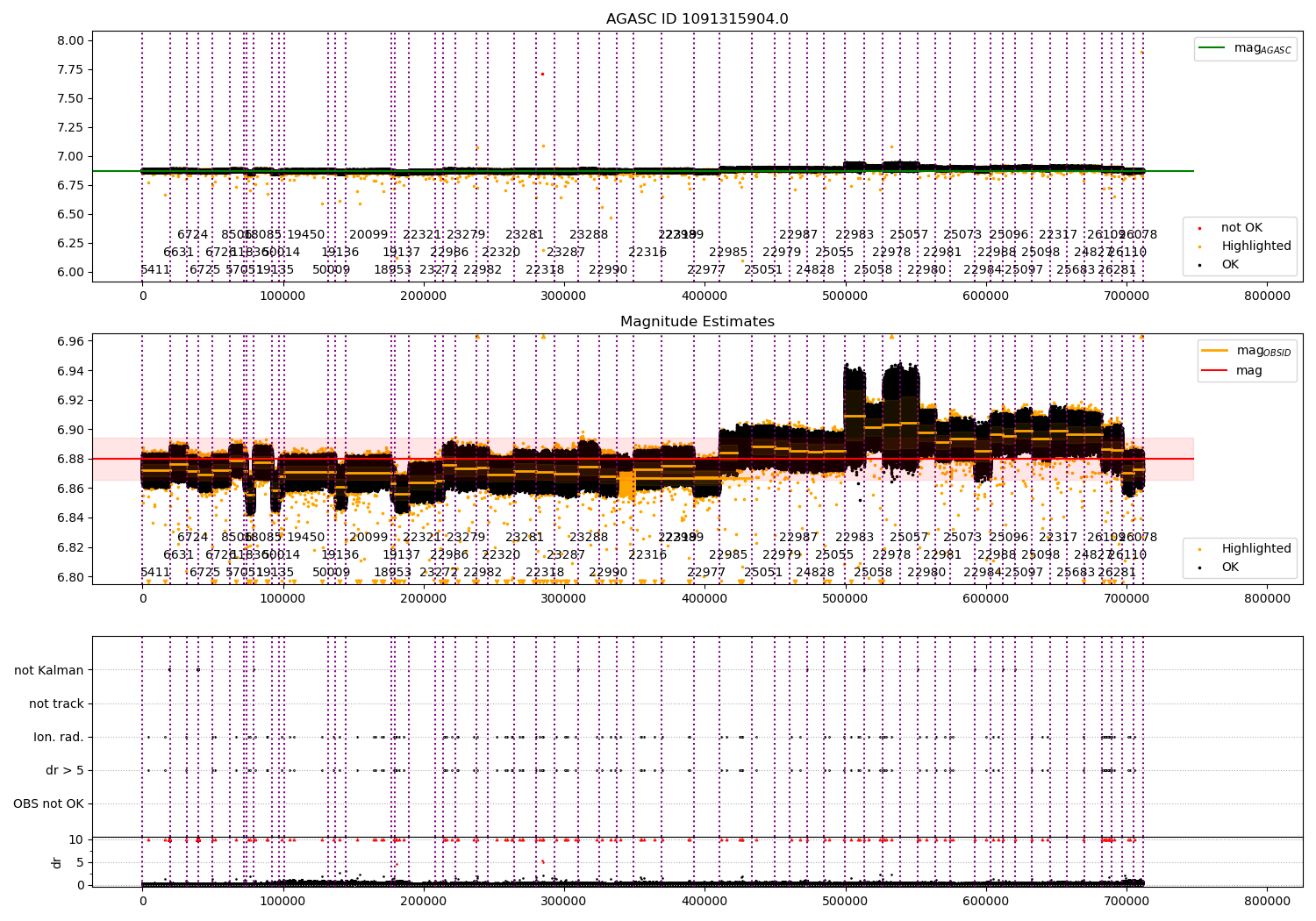This screenshot has height=921, width=1316.
Task: Click the 6.84 y-axis tick label
Action: (71, 518)
